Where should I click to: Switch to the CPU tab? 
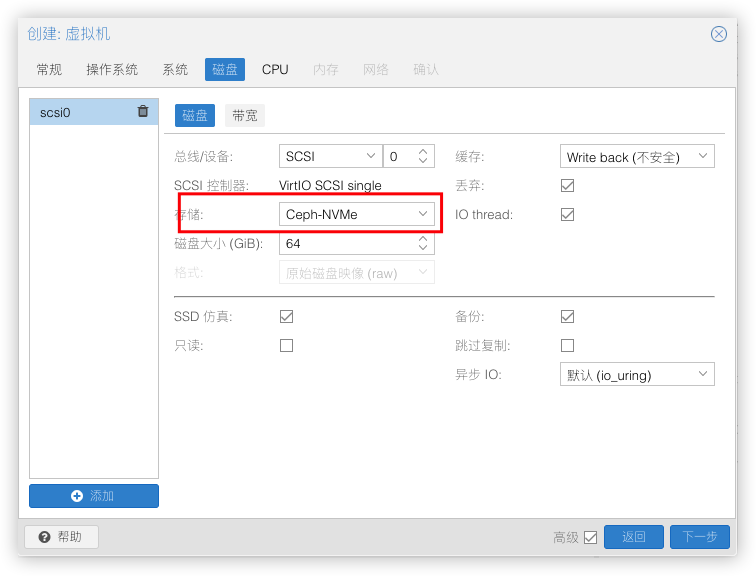click(275, 69)
